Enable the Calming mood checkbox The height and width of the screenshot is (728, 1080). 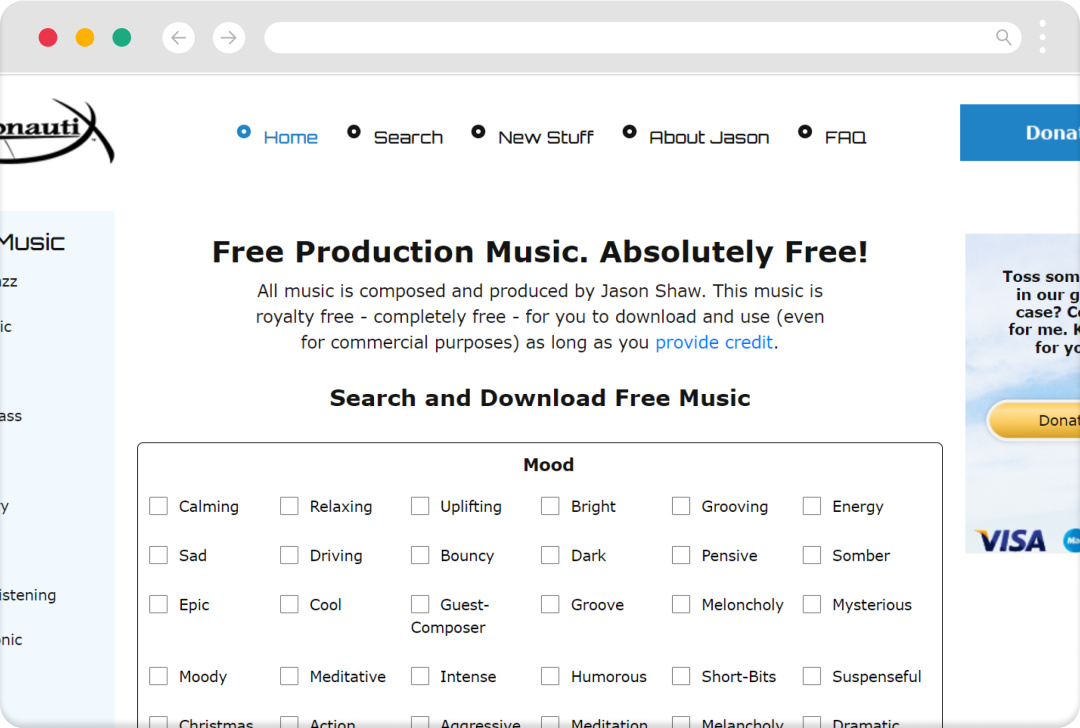point(158,506)
